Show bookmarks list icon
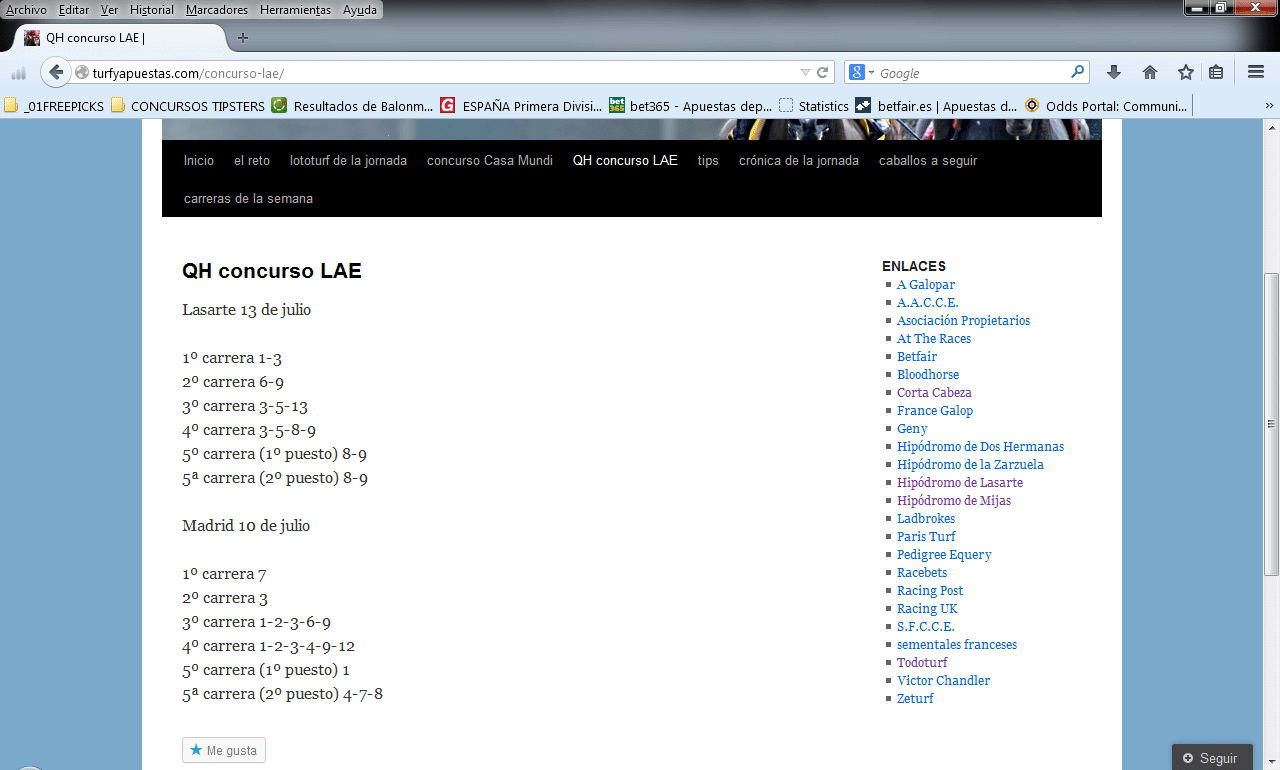The width and height of the screenshot is (1280, 770). point(1216,72)
